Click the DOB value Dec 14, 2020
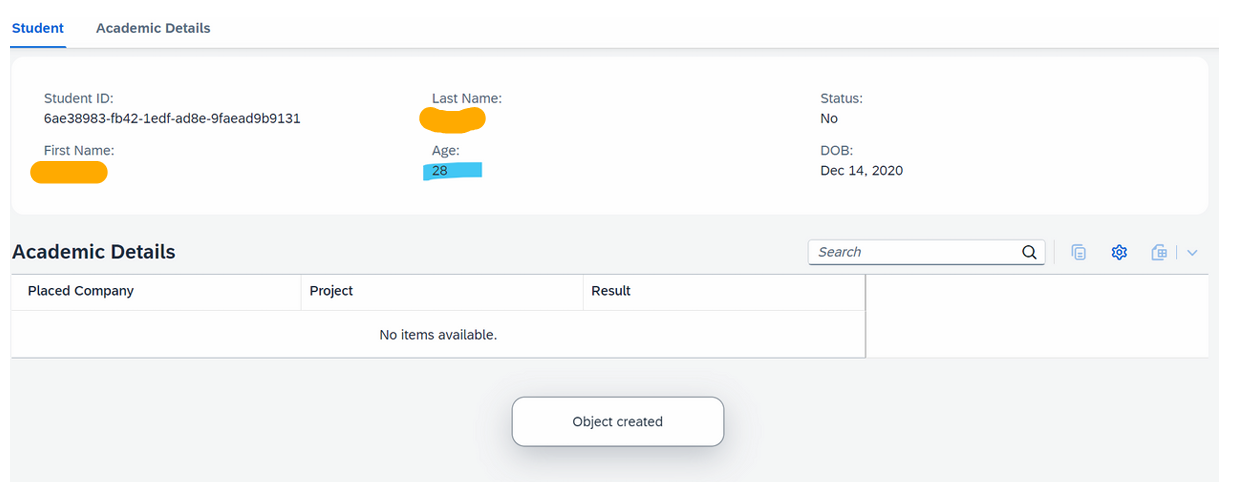The height and width of the screenshot is (489, 1249). point(861,171)
